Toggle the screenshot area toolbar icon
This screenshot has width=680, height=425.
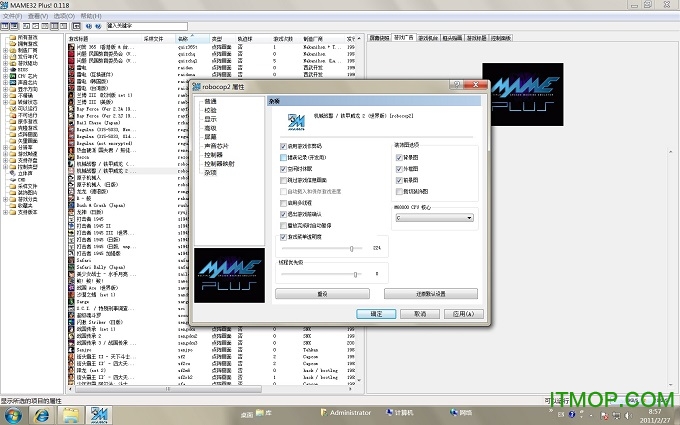(14, 26)
